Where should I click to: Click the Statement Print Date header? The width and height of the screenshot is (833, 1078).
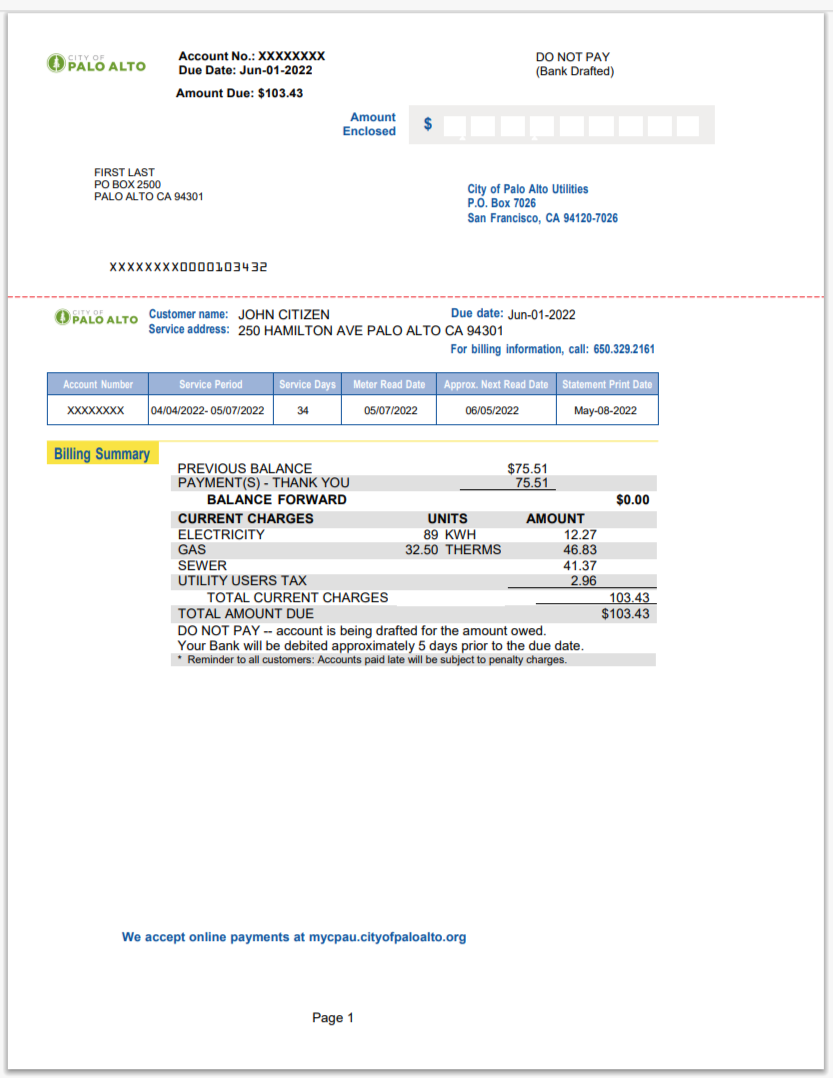click(607, 384)
